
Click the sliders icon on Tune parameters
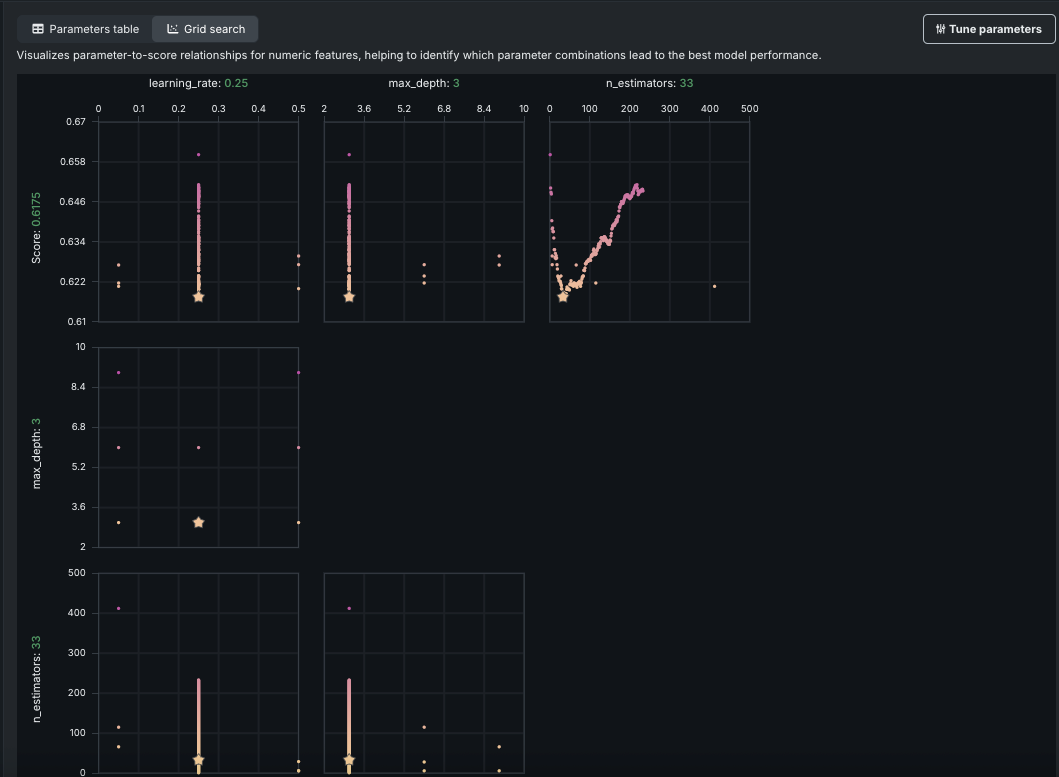click(x=940, y=29)
